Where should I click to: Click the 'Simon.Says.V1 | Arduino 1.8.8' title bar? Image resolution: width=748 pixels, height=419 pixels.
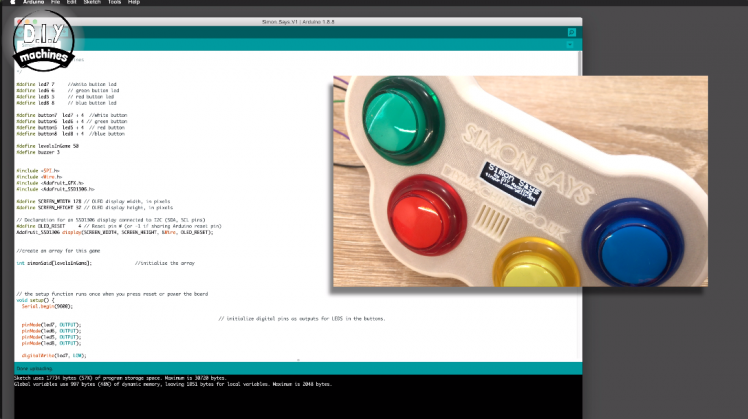(x=298, y=22)
